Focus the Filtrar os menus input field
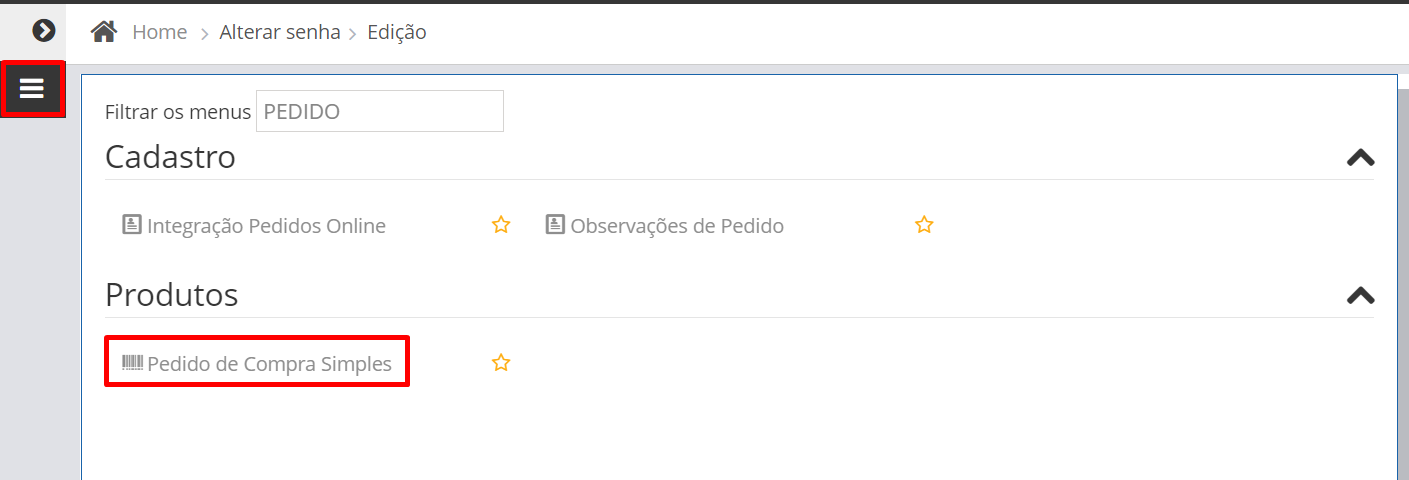Screen dimensions: 1409x480 pos(380,111)
